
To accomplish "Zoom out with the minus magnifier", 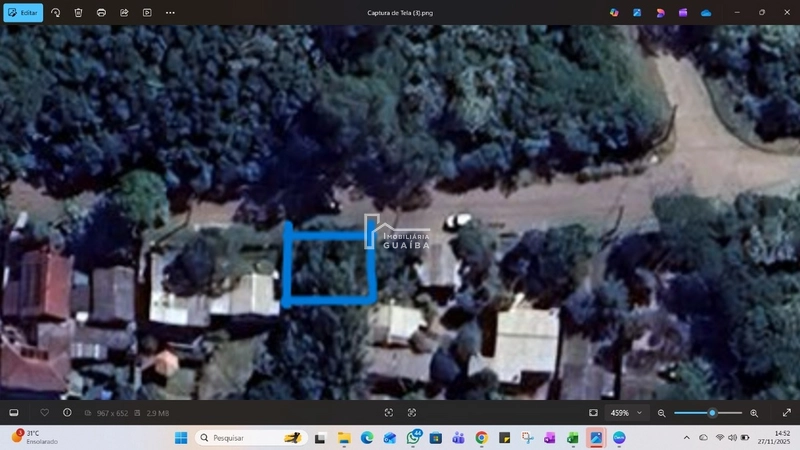I will 661,413.
